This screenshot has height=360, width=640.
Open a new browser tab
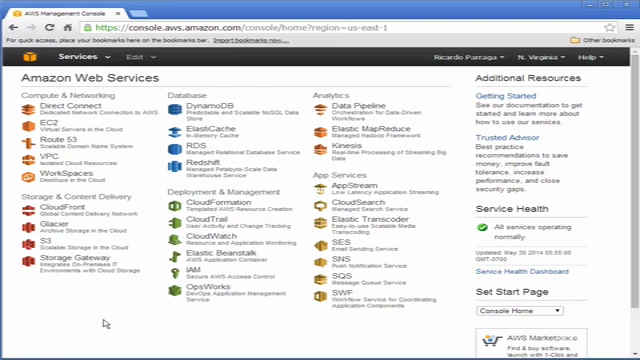(139, 14)
